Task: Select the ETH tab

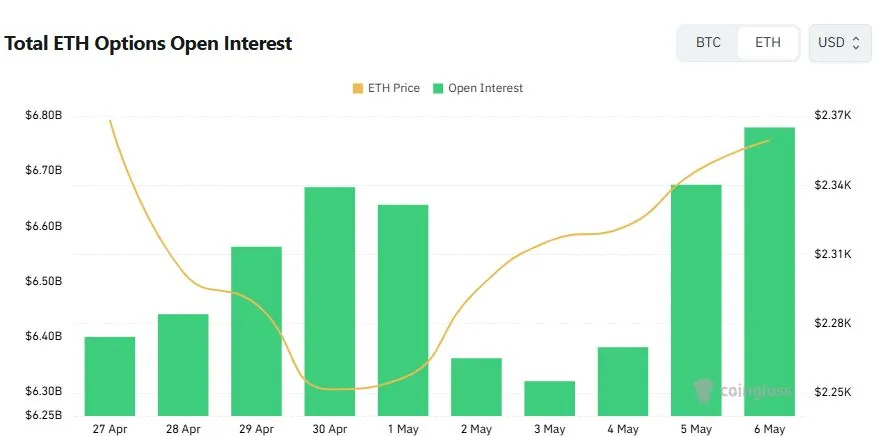Action: click(x=767, y=42)
